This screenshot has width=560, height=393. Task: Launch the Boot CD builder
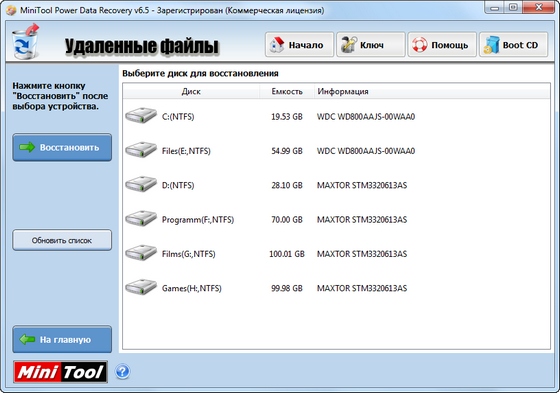tap(513, 45)
